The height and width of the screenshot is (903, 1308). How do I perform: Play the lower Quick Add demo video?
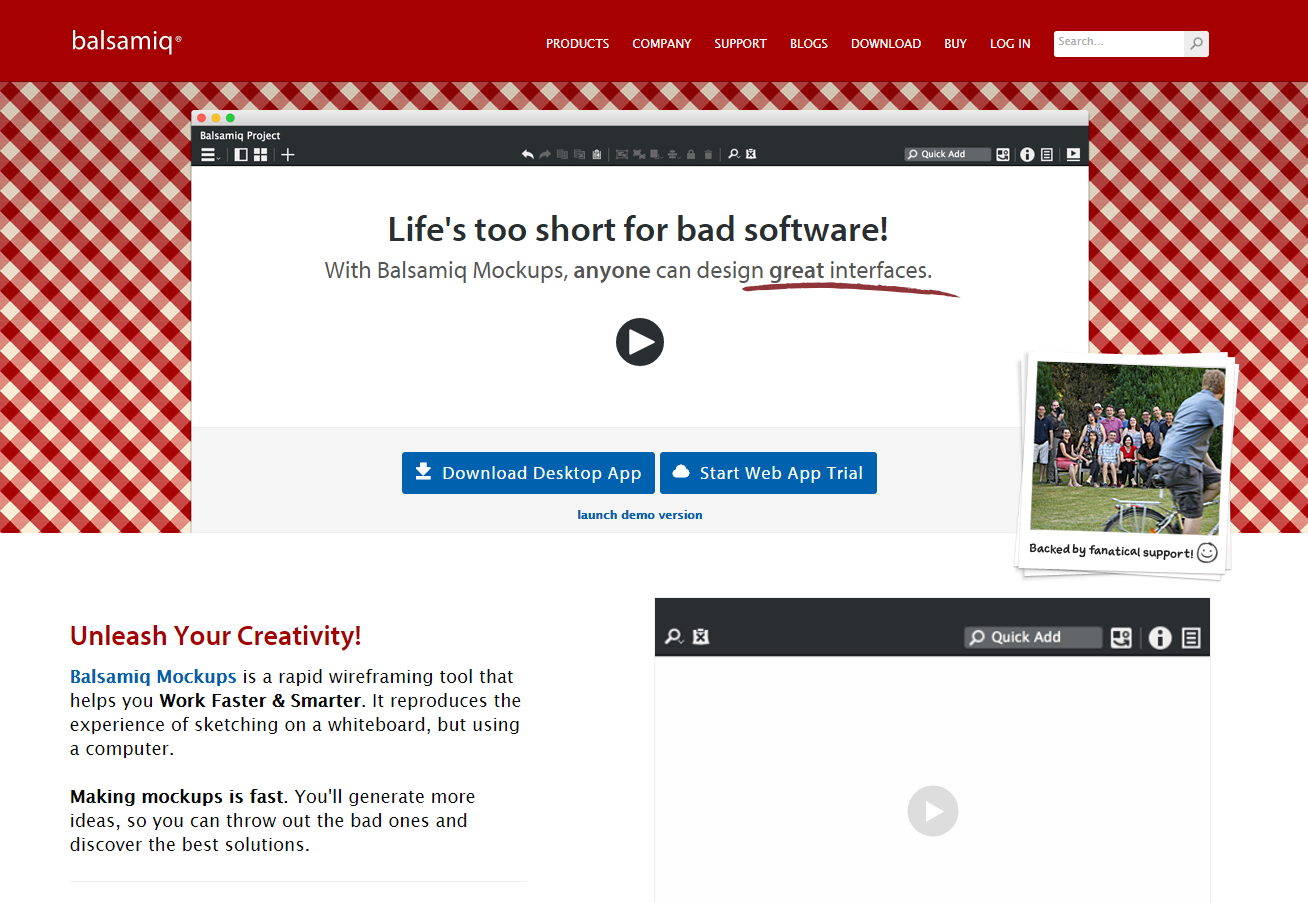[x=933, y=811]
